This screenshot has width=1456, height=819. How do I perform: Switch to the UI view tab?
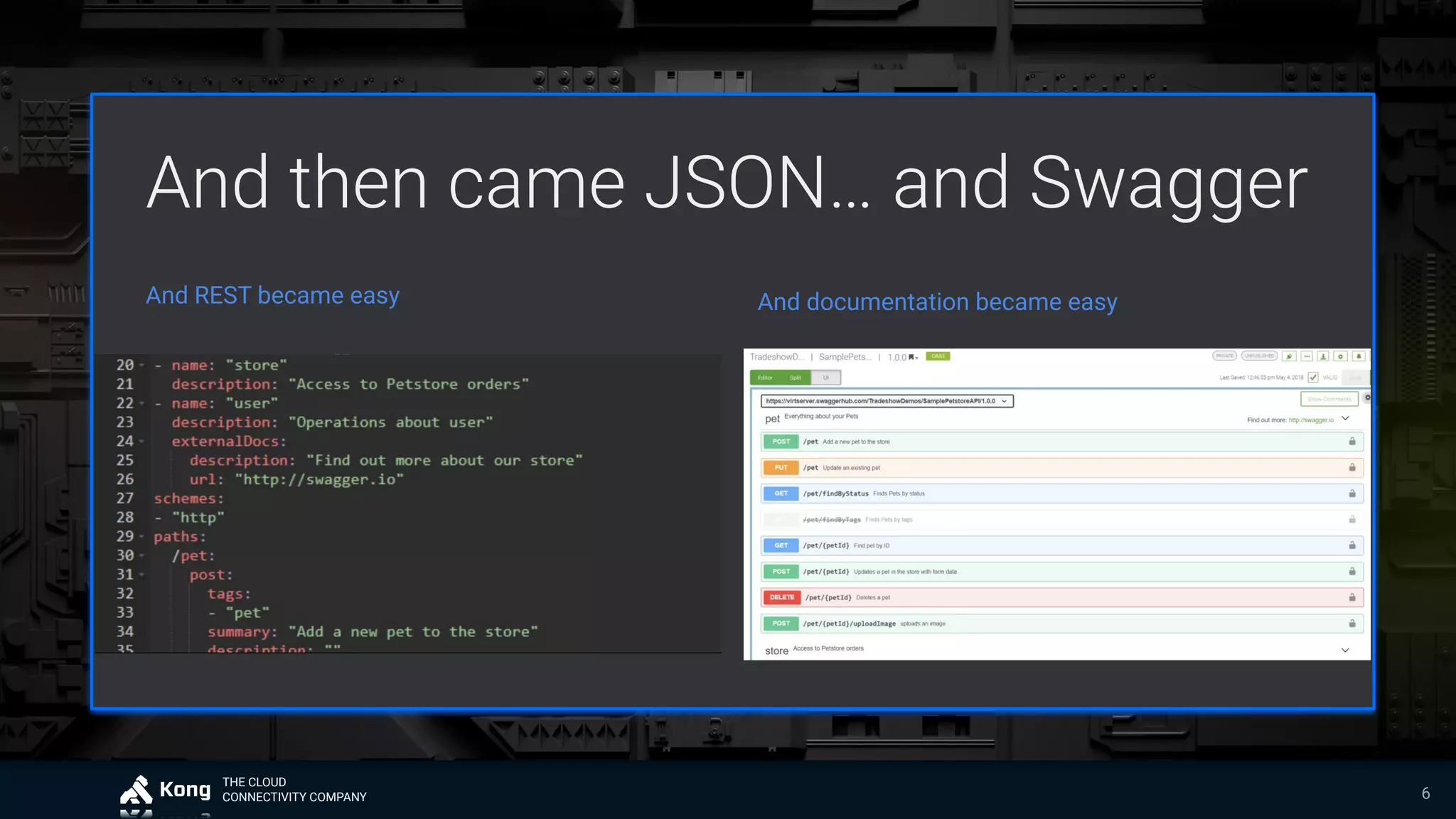coord(826,378)
